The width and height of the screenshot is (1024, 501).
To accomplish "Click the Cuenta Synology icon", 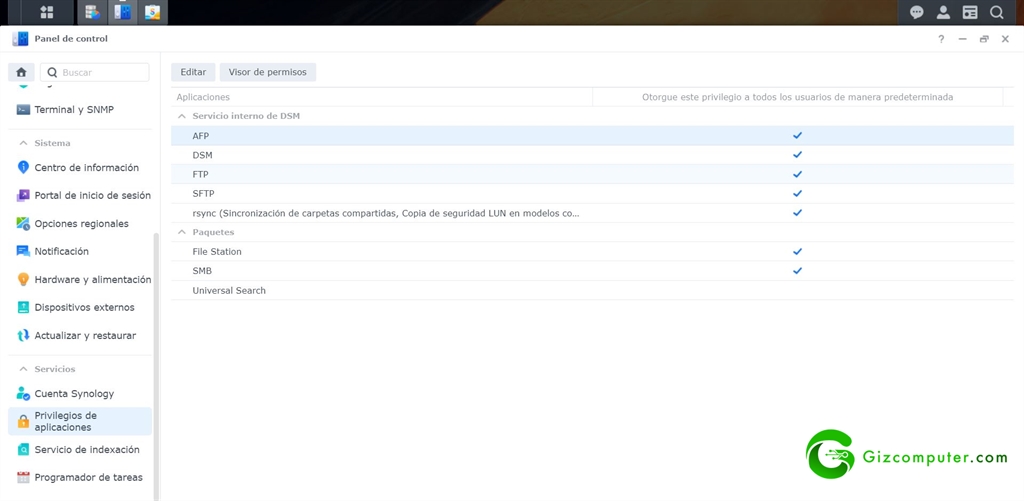I will [24, 394].
